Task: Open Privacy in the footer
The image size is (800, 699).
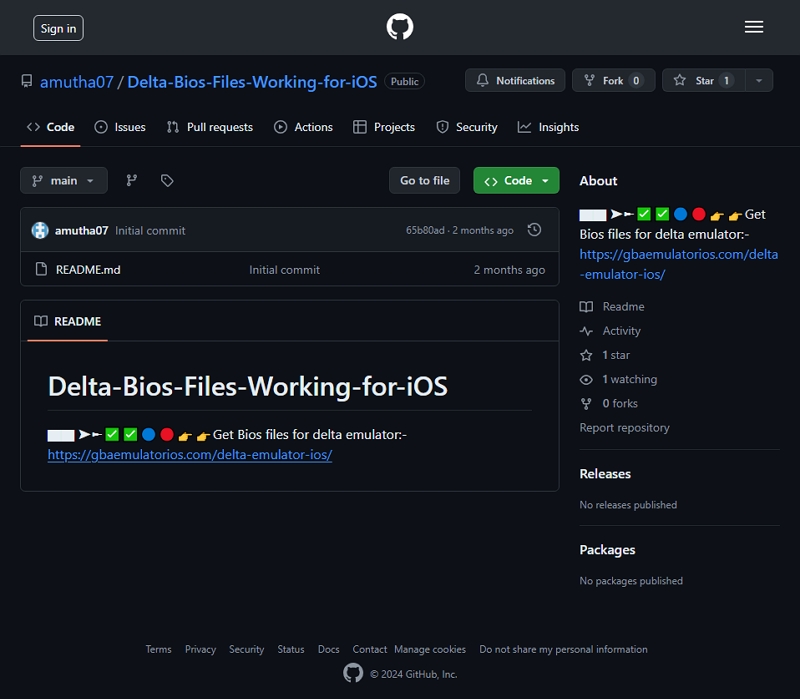Action: coord(201,649)
